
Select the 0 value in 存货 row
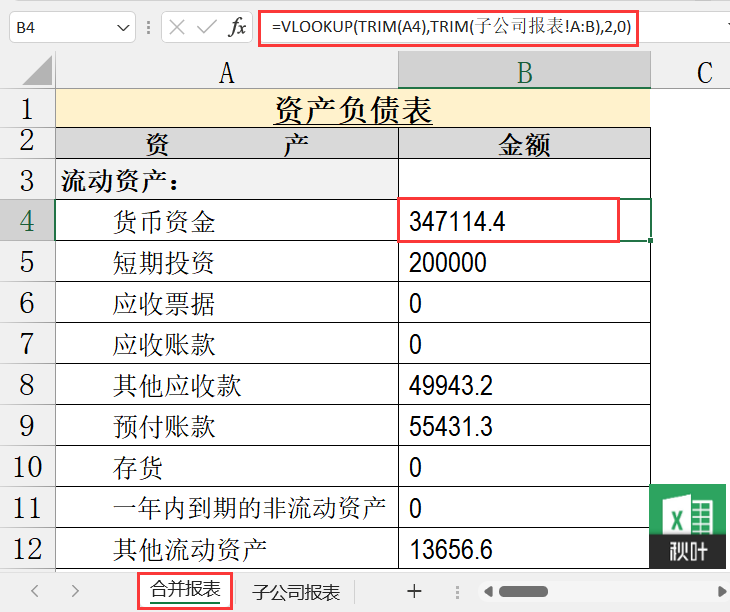524,466
